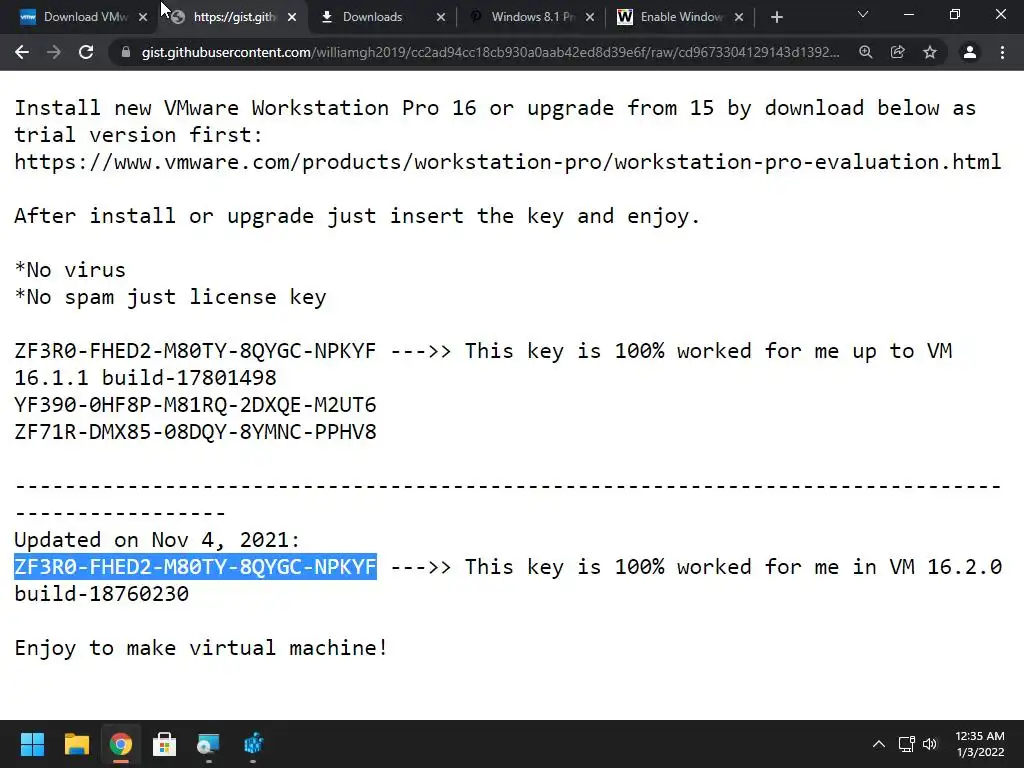The width and height of the screenshot is (1024, 768).
Task: Share this page icon
Action: point(898,52)
